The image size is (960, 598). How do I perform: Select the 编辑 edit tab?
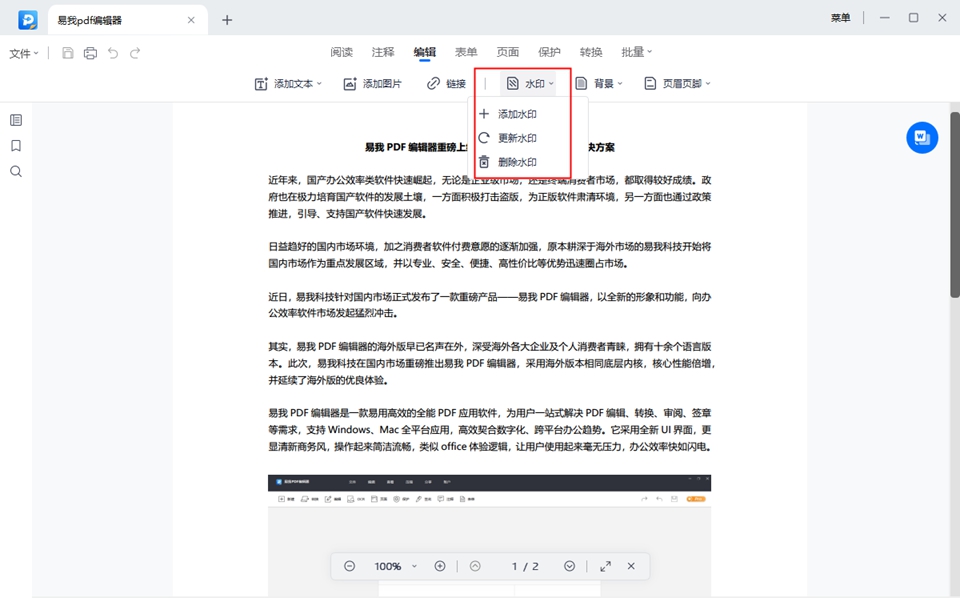coord(425,52)
